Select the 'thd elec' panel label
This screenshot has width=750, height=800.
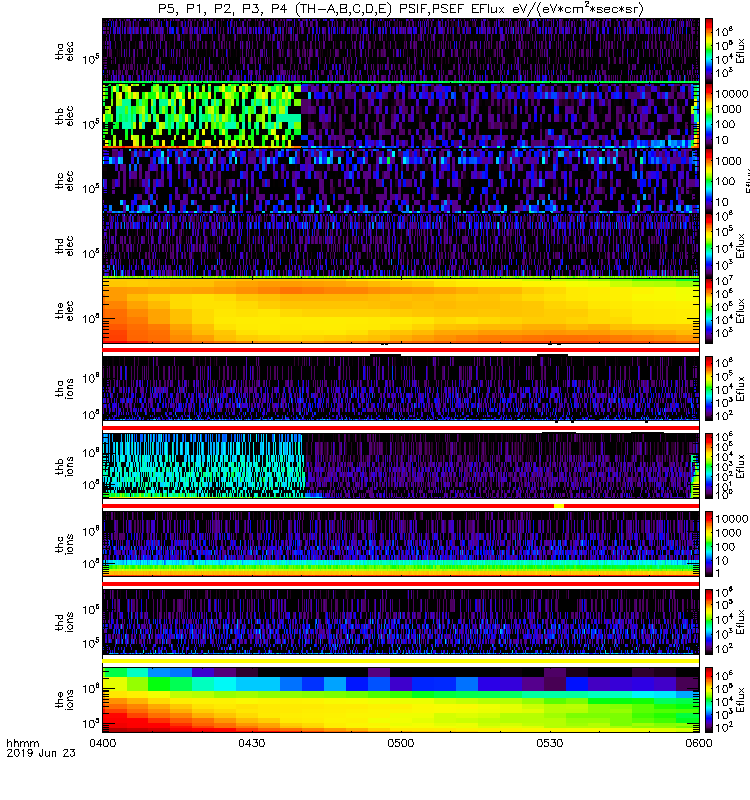[65, 245]
